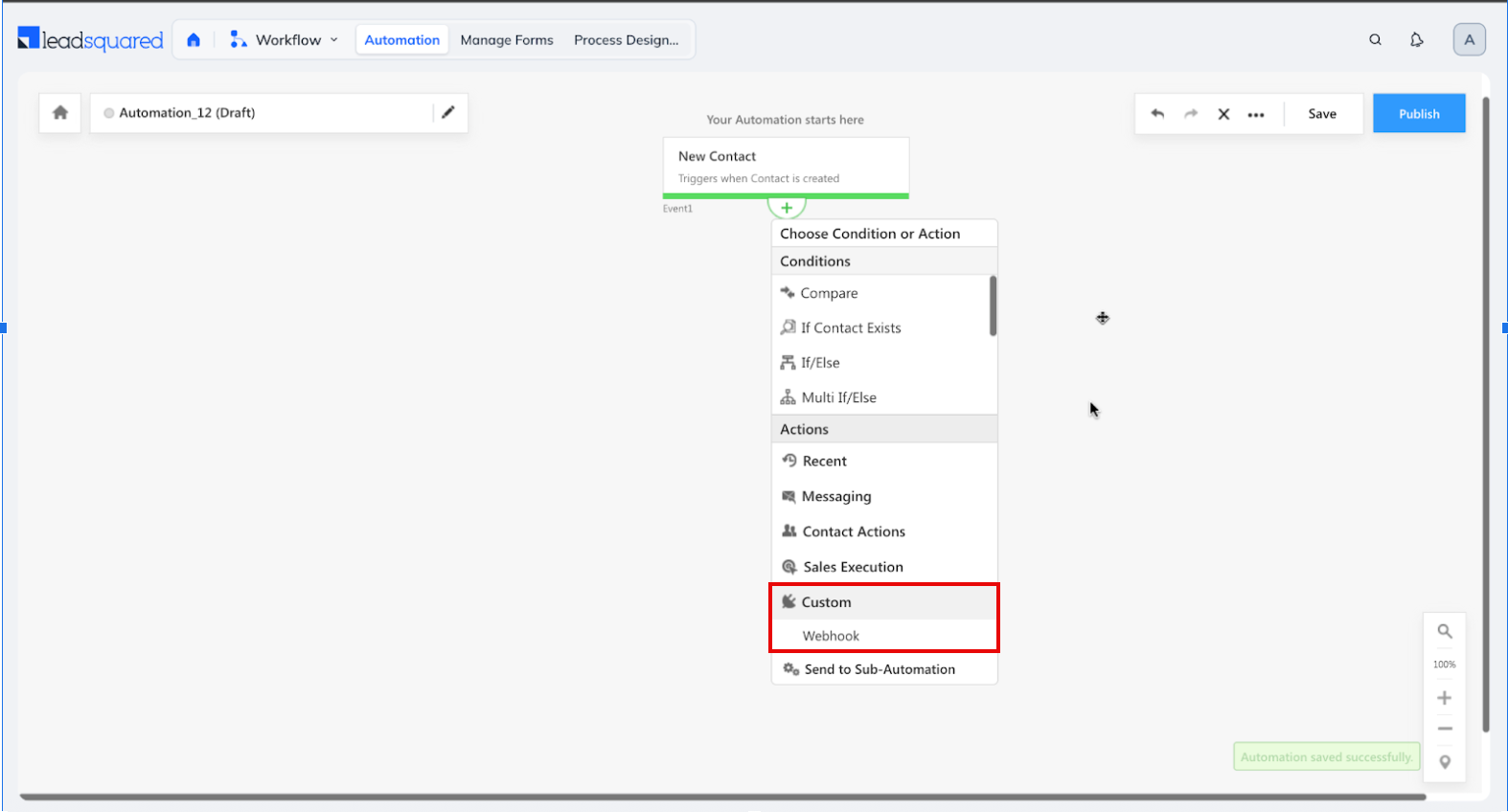Click the Custom plug icon
The image size is (1508, 812).
(x=788, y=601)
